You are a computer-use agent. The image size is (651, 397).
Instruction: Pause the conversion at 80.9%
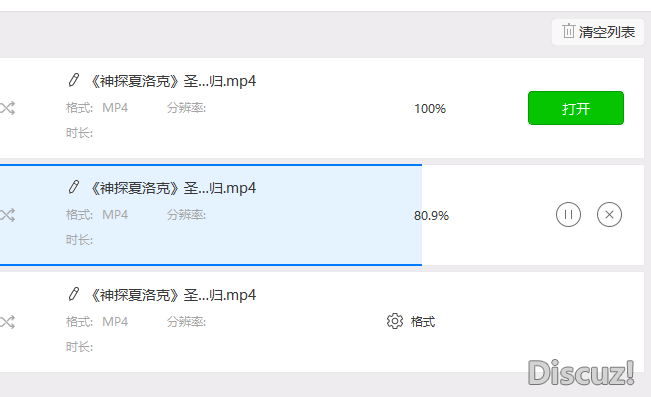click(x=568, y=215)
